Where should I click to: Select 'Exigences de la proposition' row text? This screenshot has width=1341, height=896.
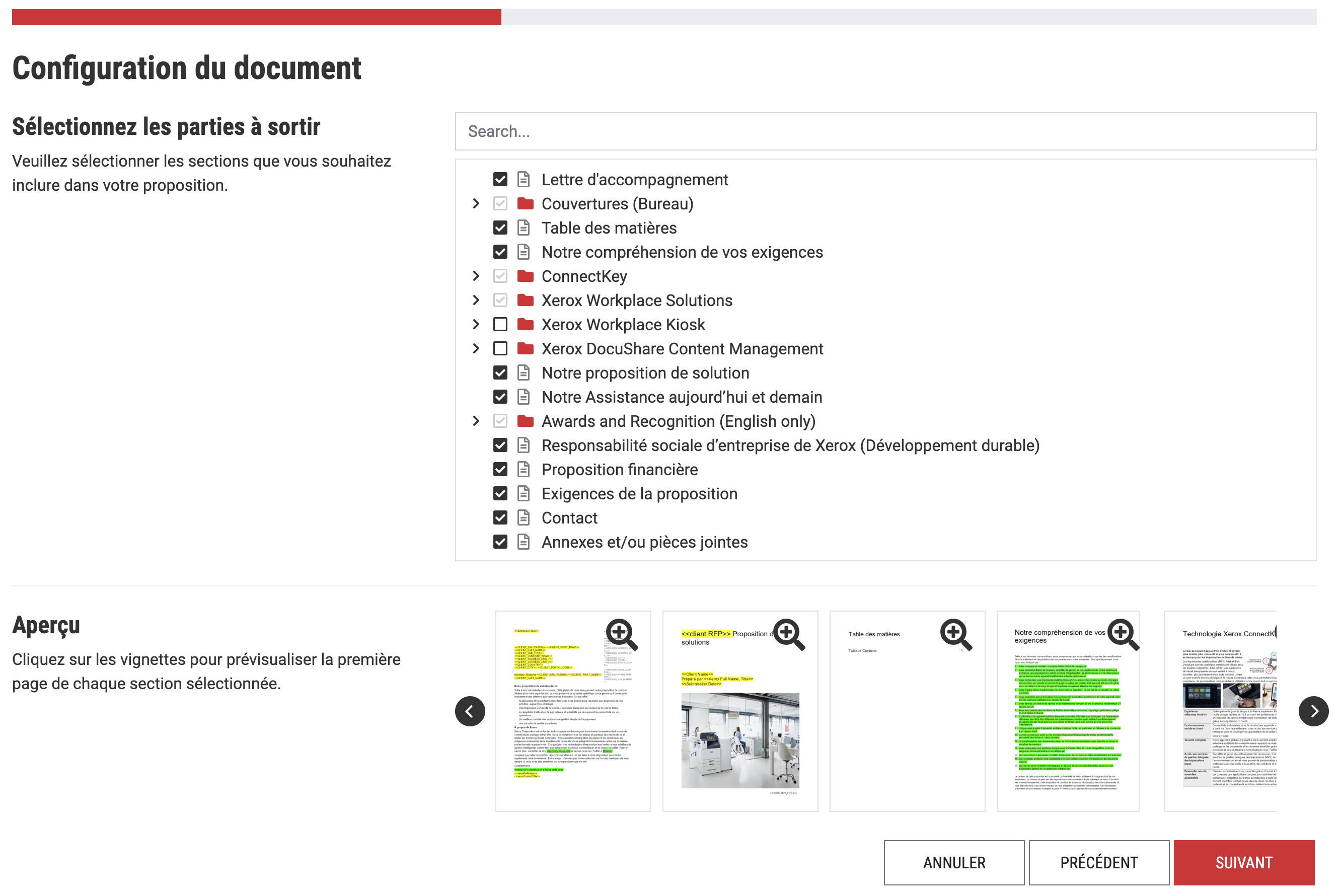pos(639,494)
